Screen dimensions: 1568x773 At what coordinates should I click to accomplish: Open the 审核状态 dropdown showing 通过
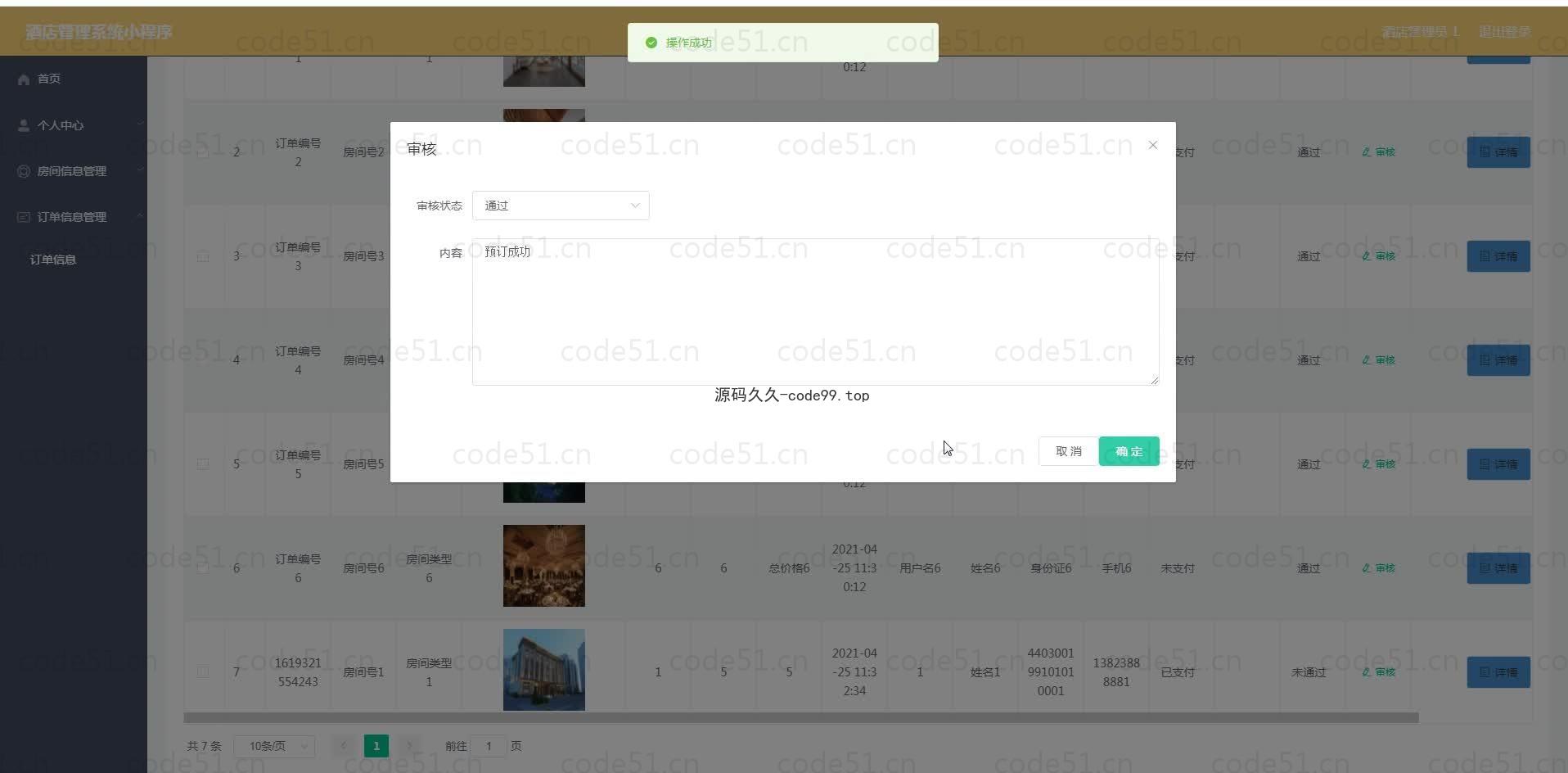(561, 206)
